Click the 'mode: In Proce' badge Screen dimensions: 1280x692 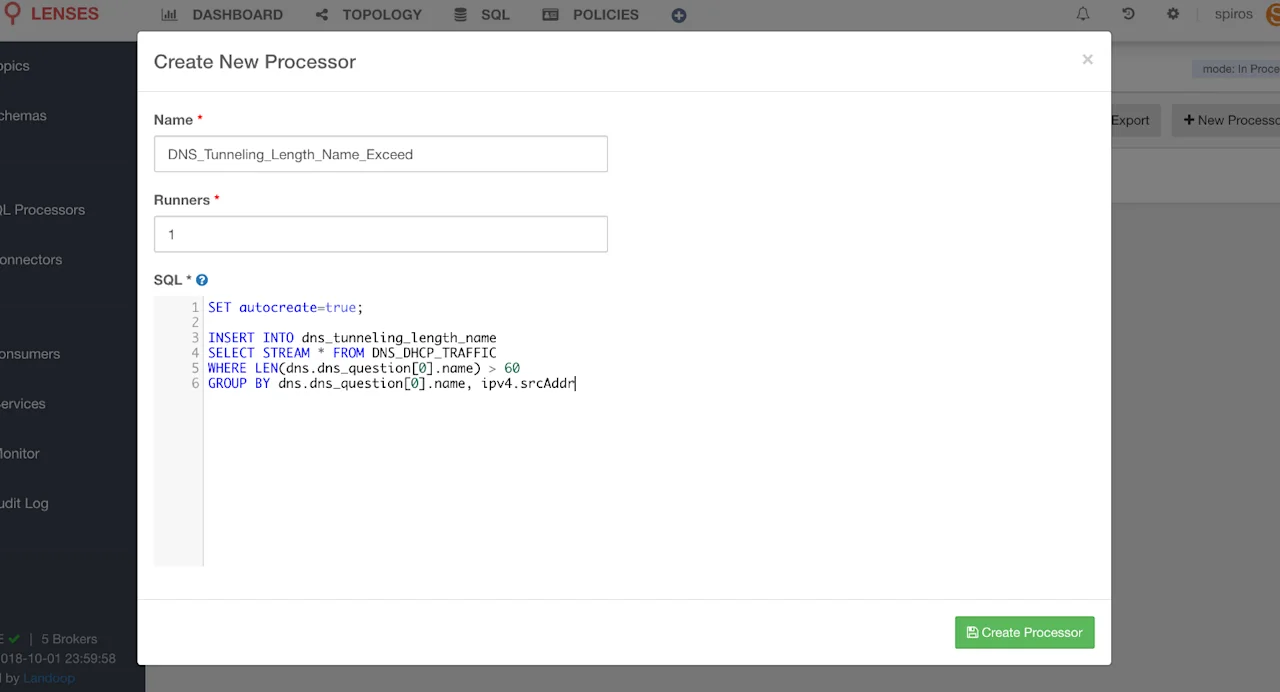point(1235,69)
